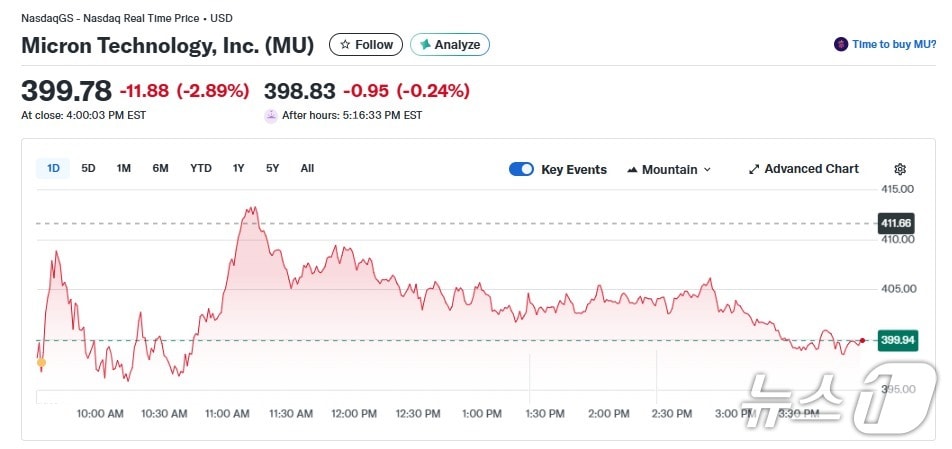Select the 1M time range

click(x=123, y=168)
